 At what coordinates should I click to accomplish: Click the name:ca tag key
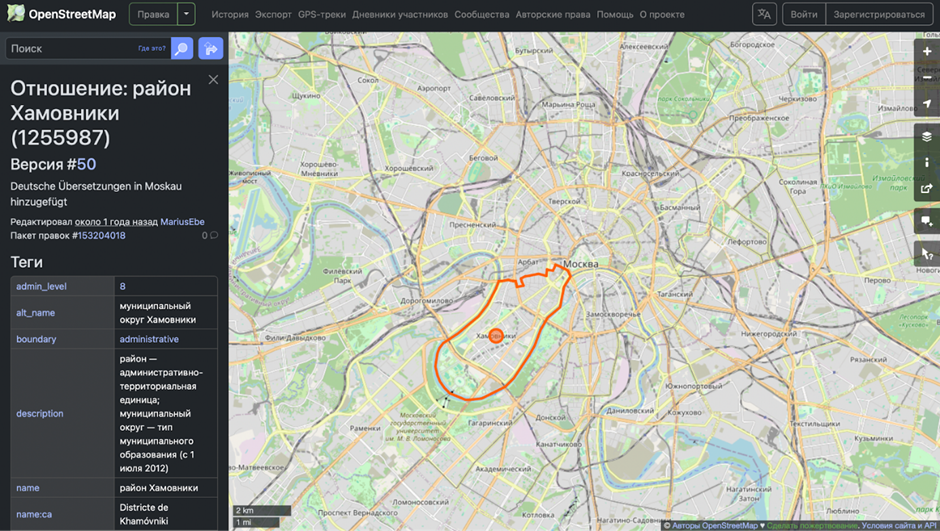click(x=34, y=514)
